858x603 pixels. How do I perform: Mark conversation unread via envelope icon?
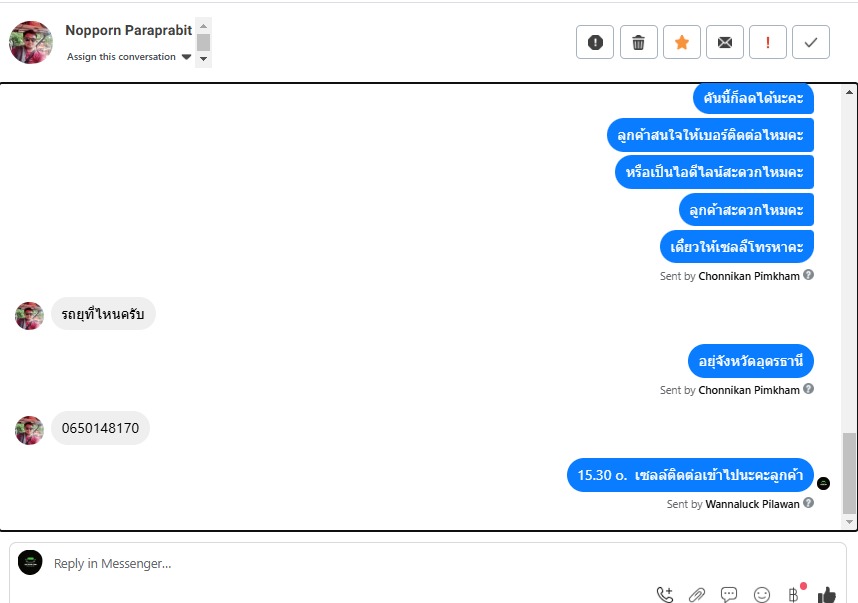725,42
